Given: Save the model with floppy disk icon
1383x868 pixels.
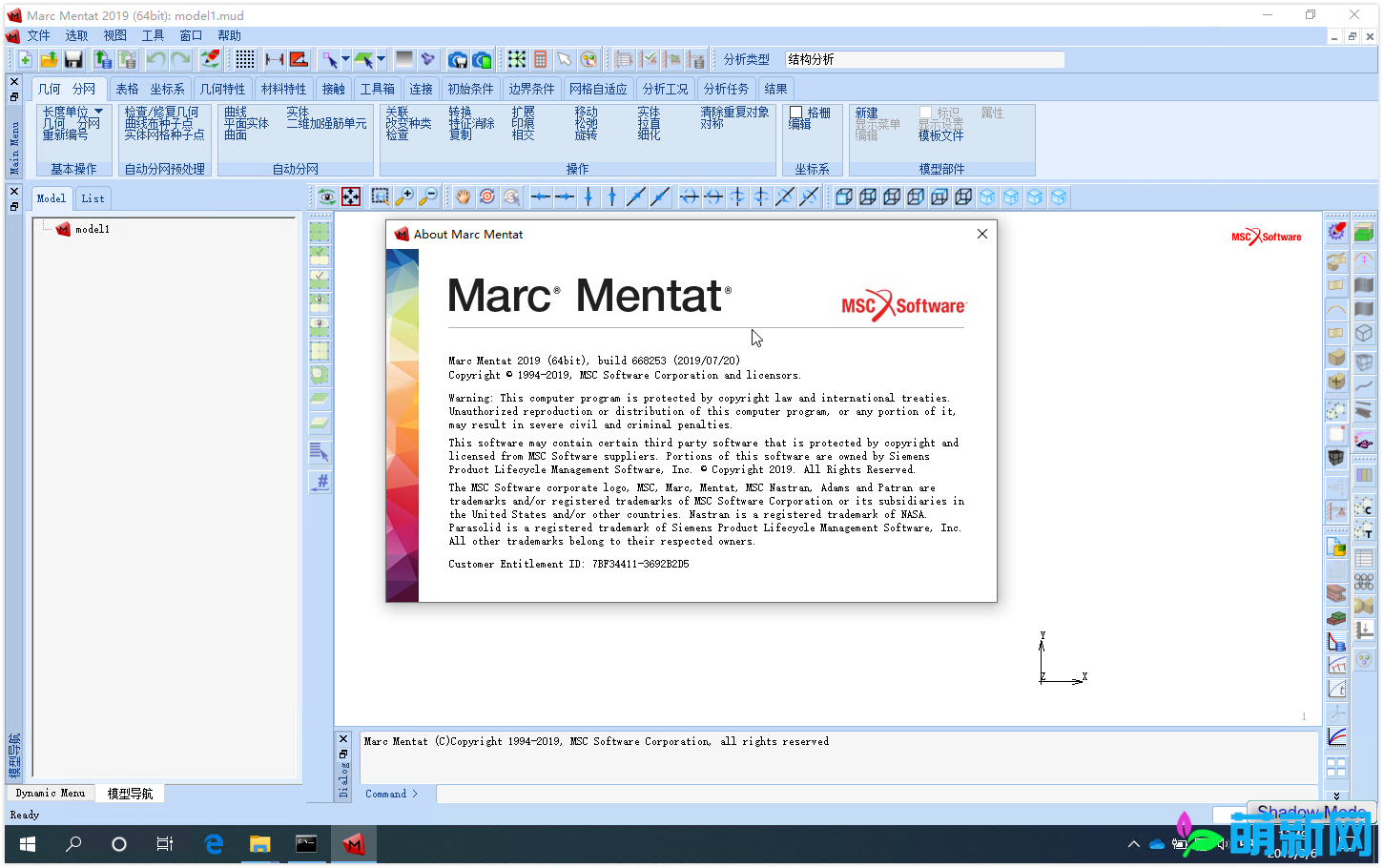Looking at the screenshot, I should 73,59.
